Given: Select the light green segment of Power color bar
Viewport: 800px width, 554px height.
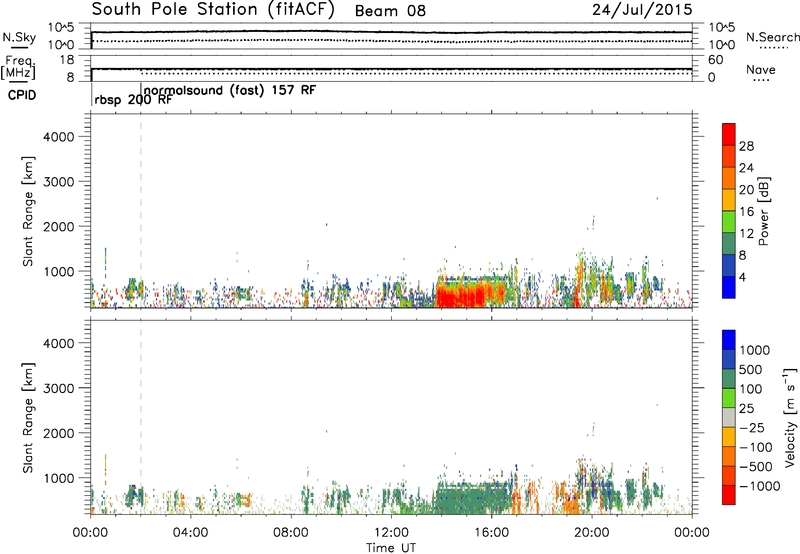Looking at the screenshot, I should pyautogui.click(x=729, y=222).
